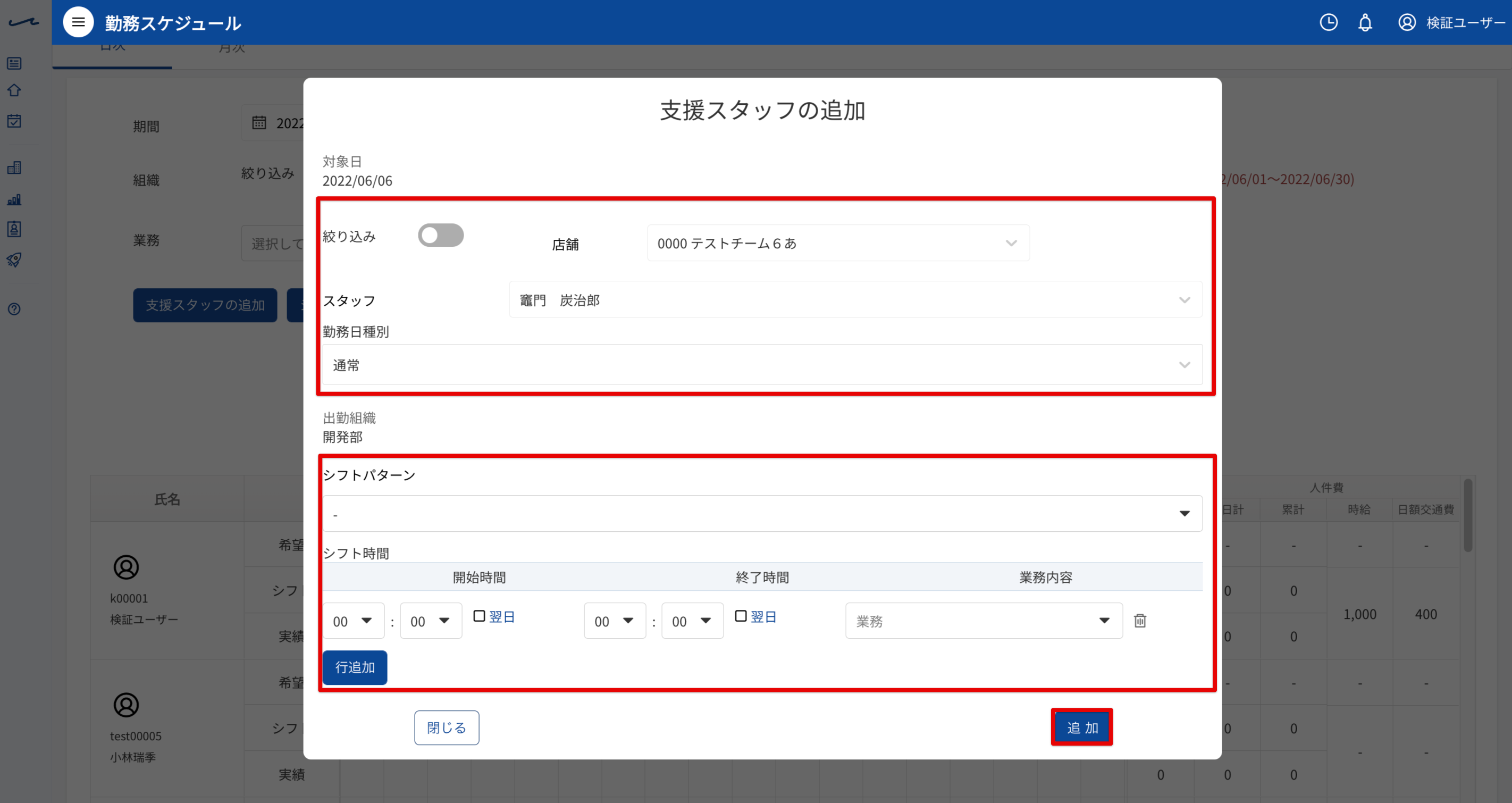This screenshot has width=1512, height=803.
Task: Click the avatar icon for test00005
Action: point(125,705)
